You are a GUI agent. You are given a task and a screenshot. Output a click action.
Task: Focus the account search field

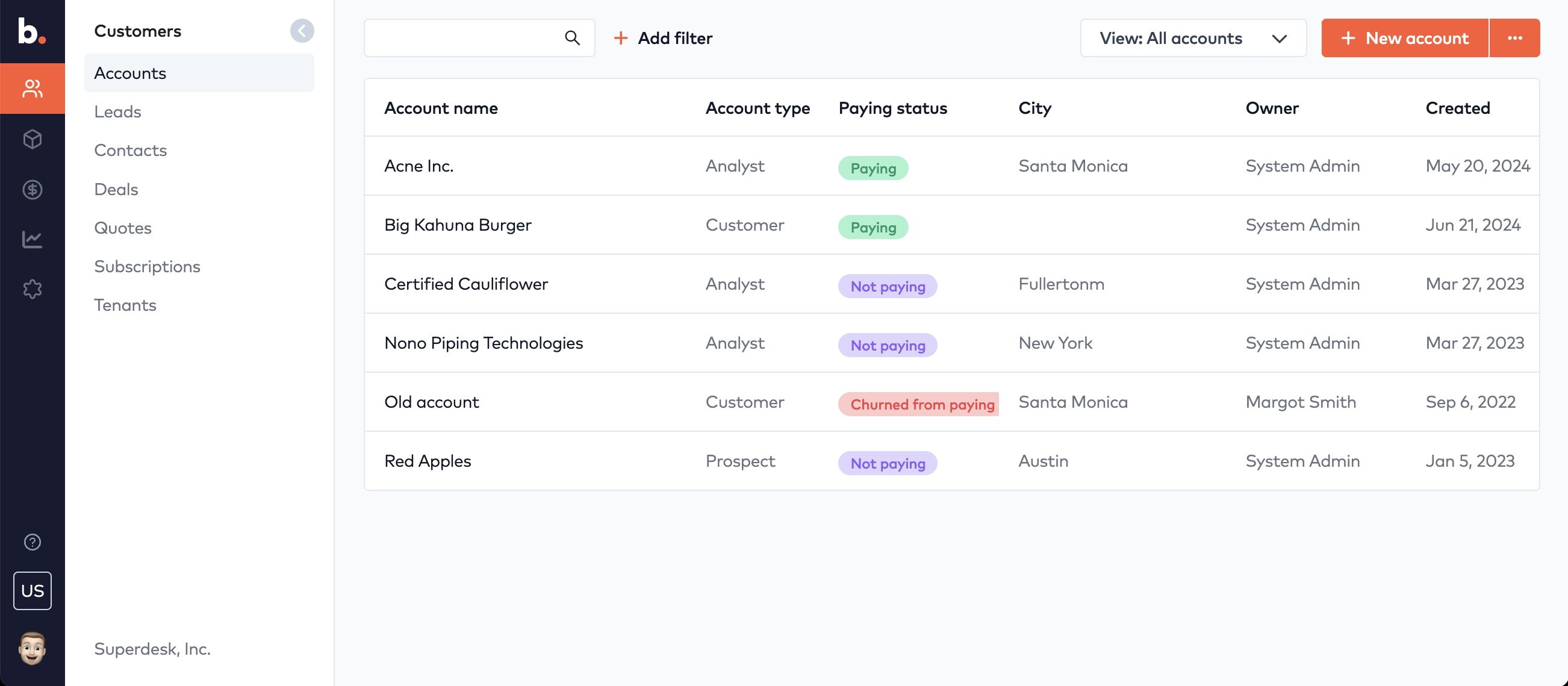coord(479,38)
